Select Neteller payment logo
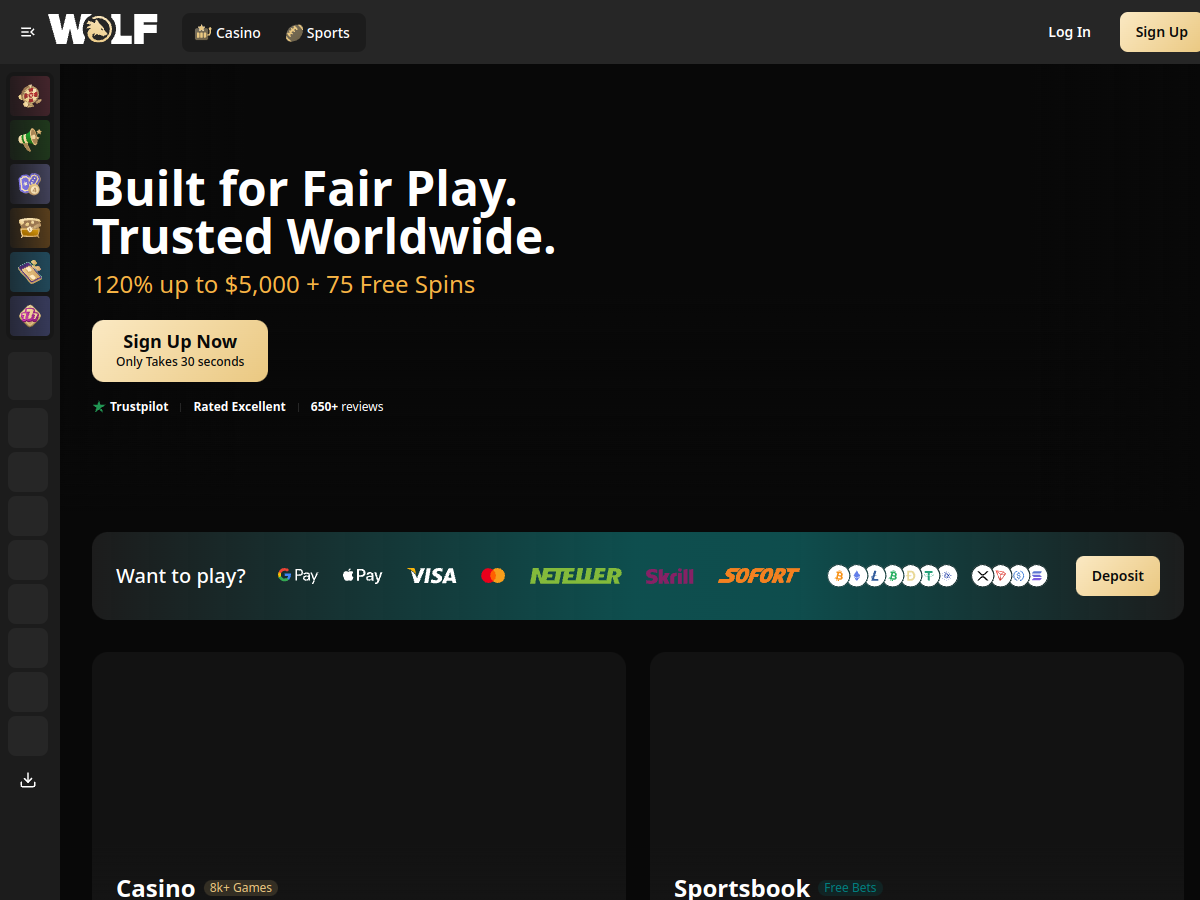The height and width of the screenshot is (900, 1200). 576,576
